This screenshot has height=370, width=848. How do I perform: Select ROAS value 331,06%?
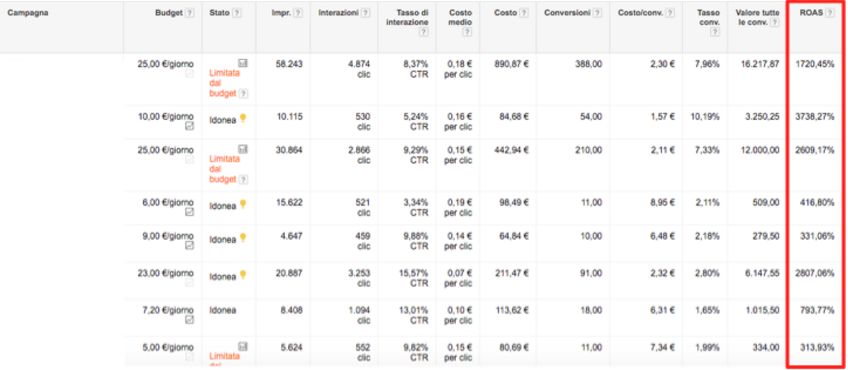[817, 236]
